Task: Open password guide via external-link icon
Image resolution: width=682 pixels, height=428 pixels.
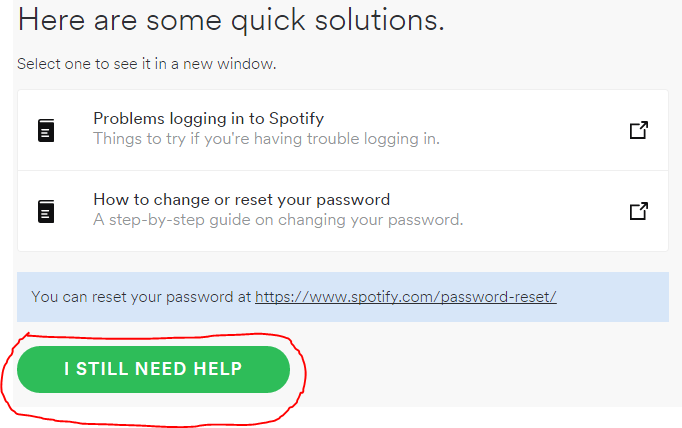Action: [x=639, y=211]
